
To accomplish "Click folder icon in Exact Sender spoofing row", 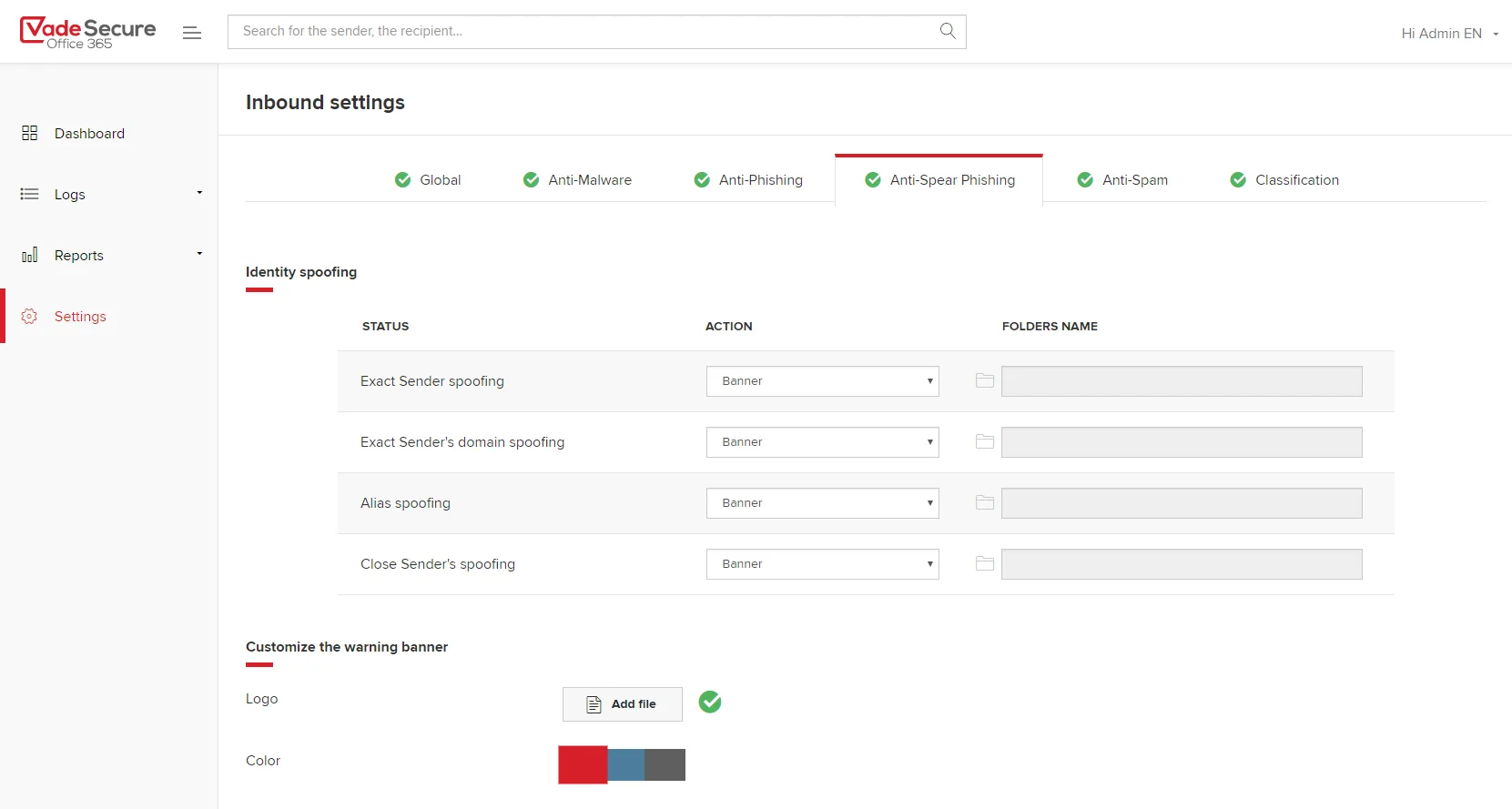I will click(x=985, y=380).
